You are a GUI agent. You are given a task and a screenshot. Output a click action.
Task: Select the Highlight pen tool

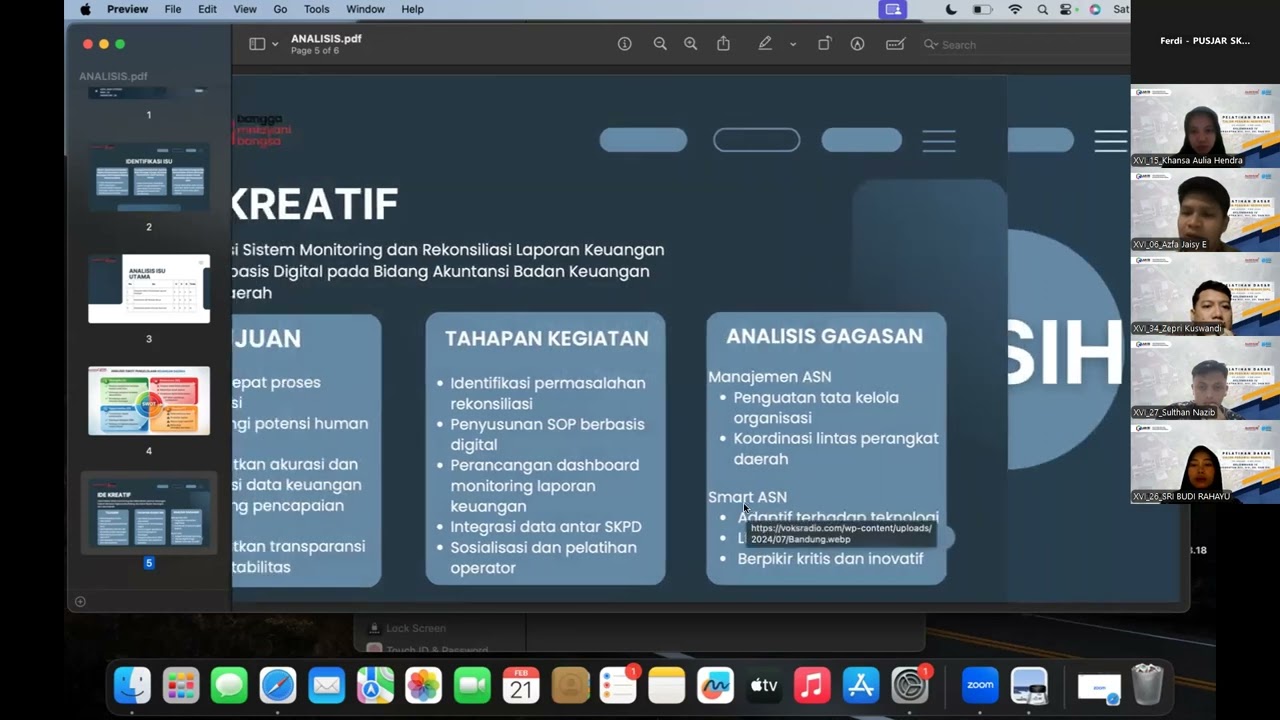[765, 44]
